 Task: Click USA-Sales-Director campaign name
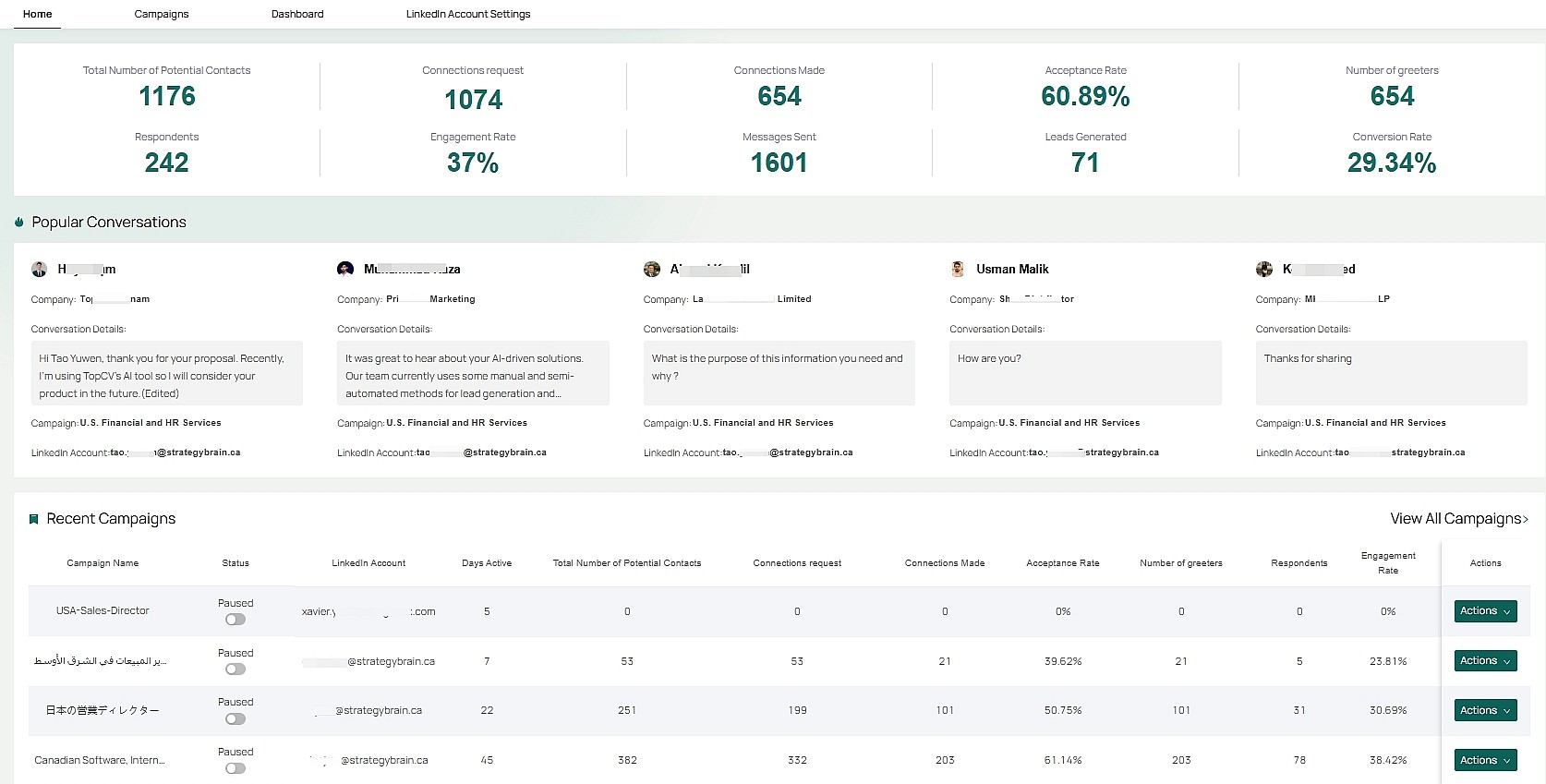pyautogui.click(x=103, y=611)
